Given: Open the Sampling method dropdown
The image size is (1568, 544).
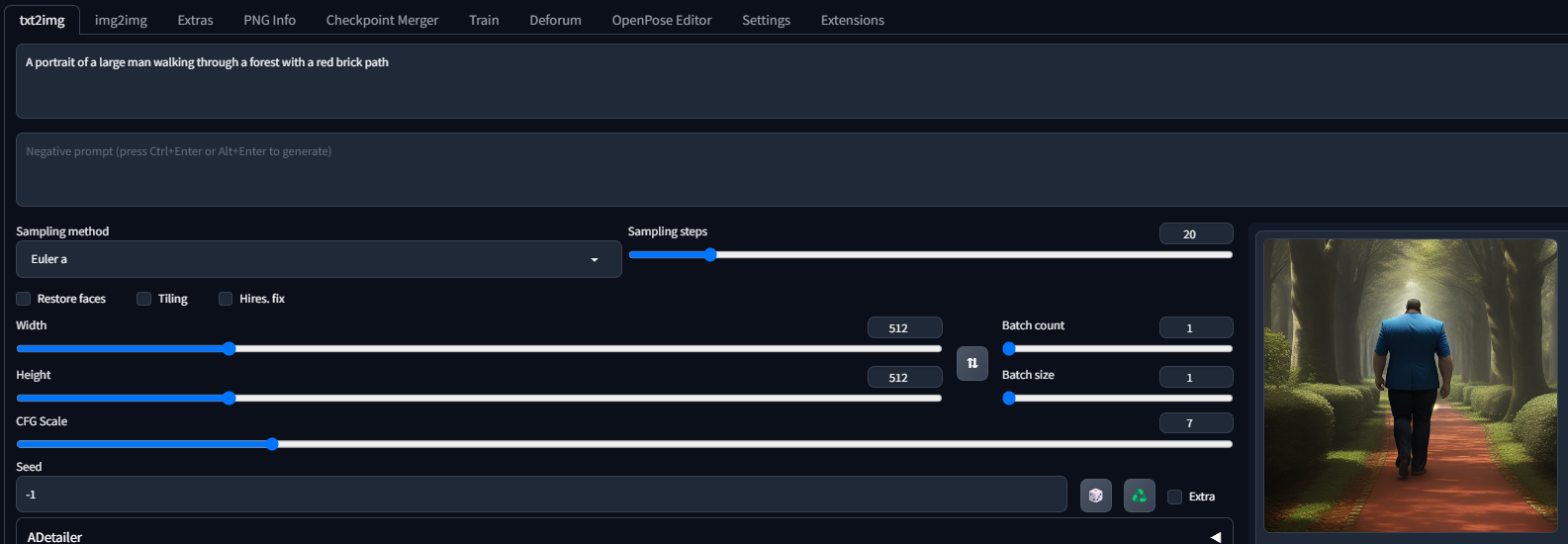Looking at the screenshot, I should [319, 259].
